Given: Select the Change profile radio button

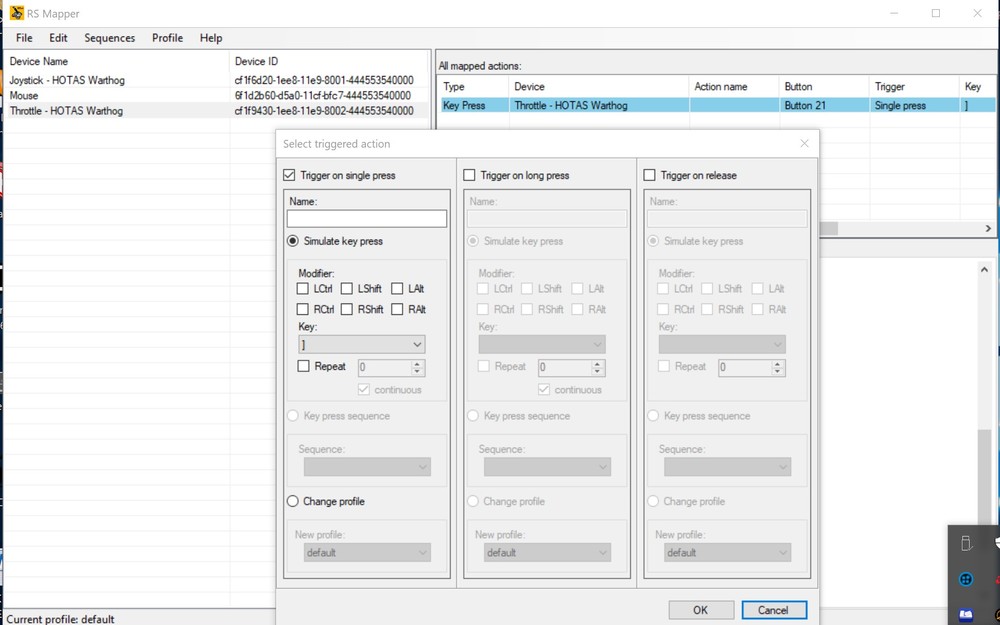Looking at the screenshot, I should point(292,501).
